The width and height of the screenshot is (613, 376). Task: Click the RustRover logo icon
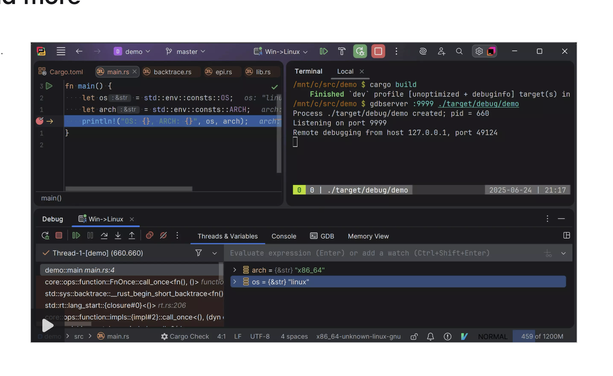click(41, 51)
